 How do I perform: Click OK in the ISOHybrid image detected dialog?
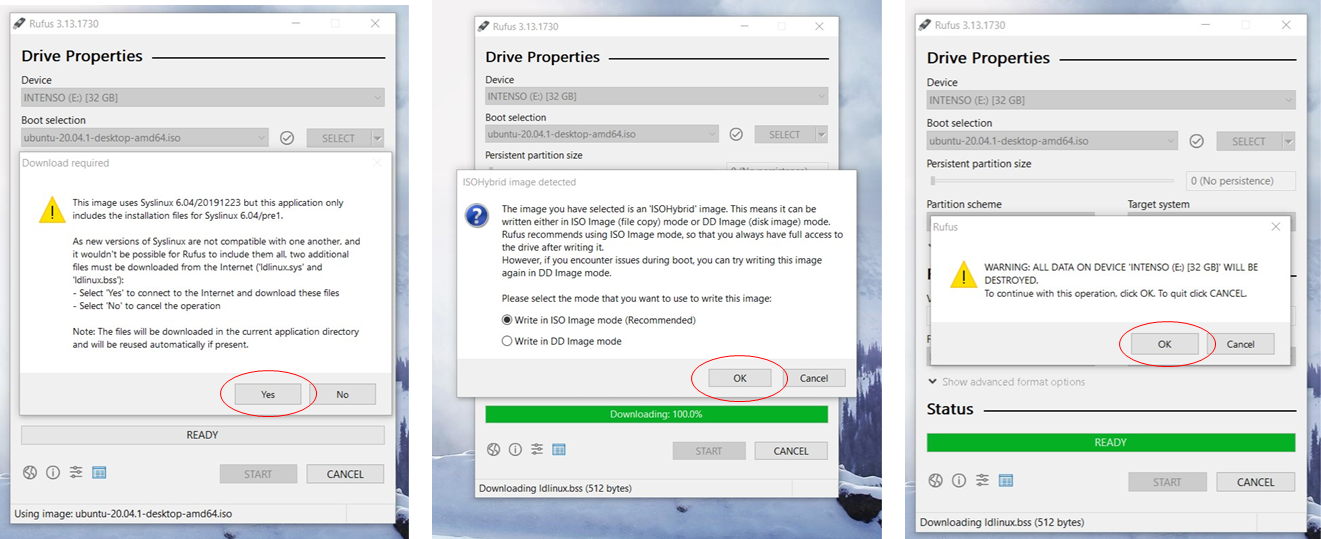click(x=740, y=378)
